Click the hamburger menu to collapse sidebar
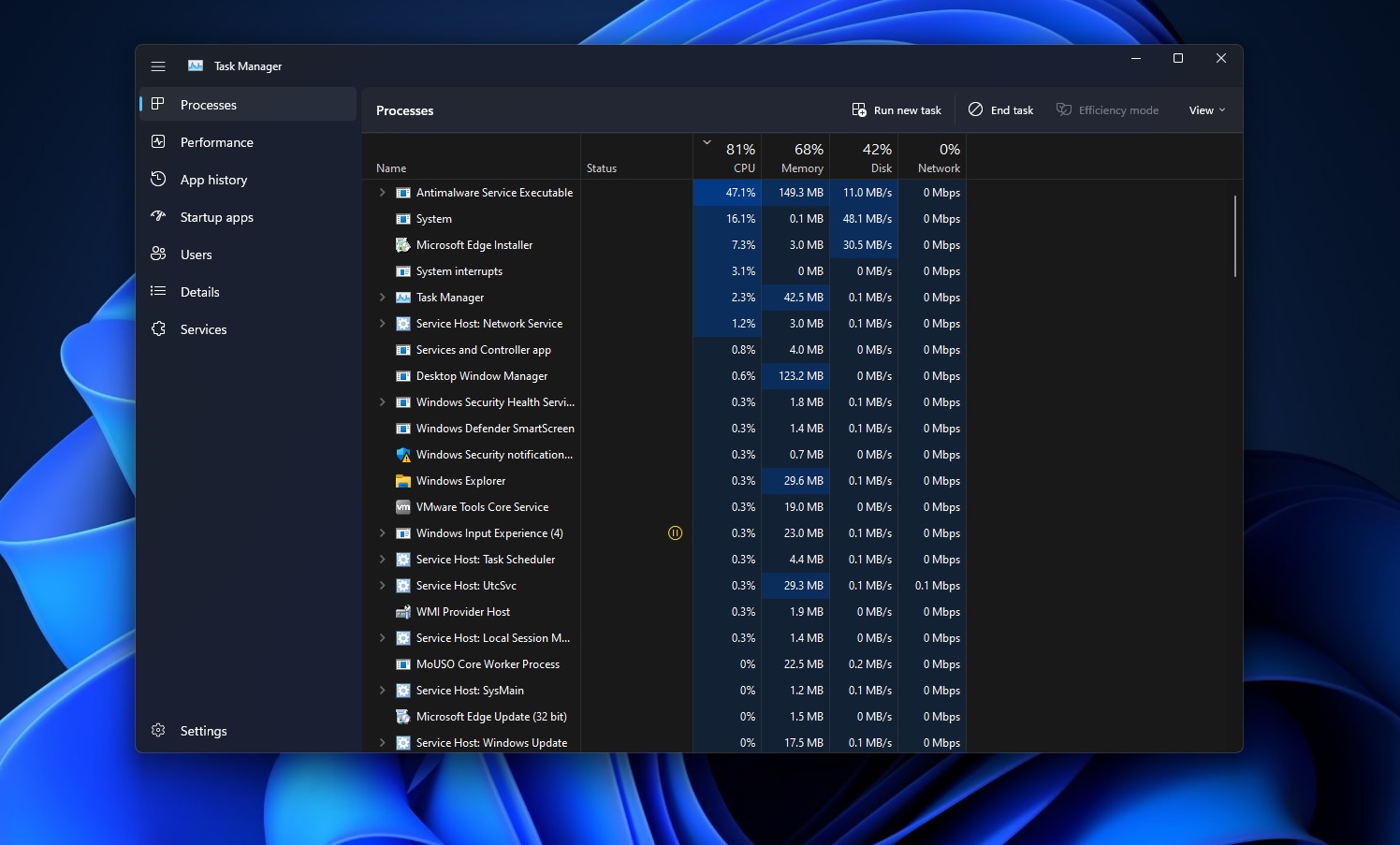 tap(158, 66)
